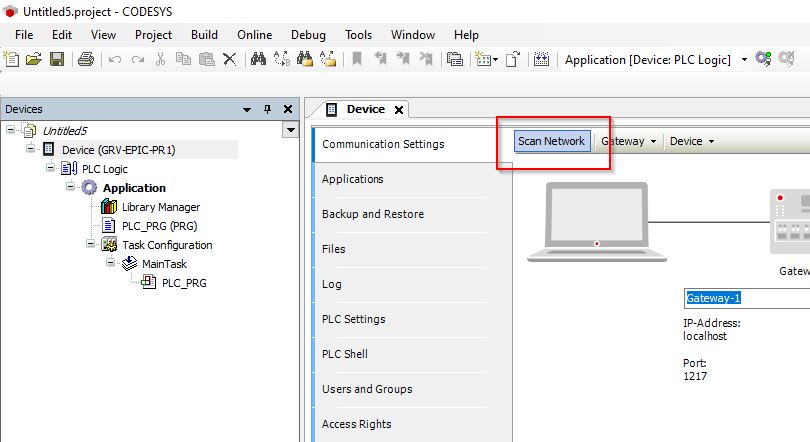
Task: Click the Print toolbar icon
Action: [86, 59]
